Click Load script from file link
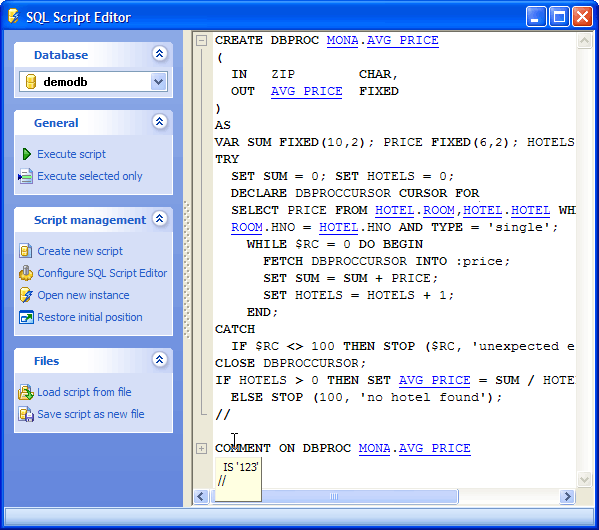The image size is (599, 530). tap(84, 392)
